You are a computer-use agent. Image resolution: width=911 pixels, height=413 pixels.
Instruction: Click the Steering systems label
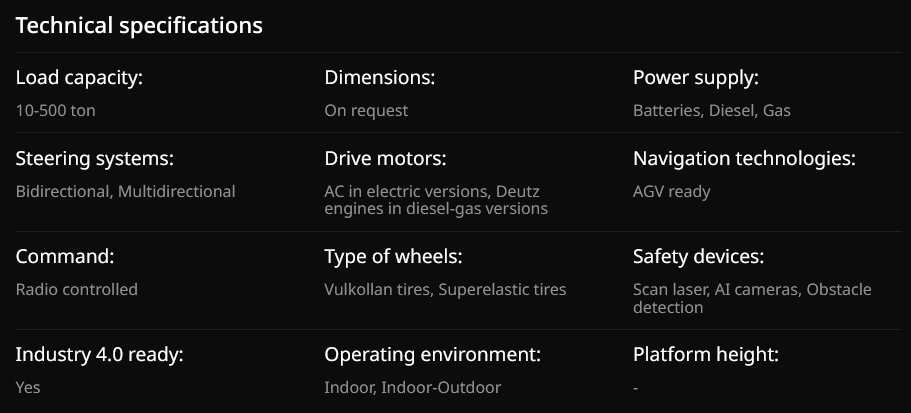95,159
